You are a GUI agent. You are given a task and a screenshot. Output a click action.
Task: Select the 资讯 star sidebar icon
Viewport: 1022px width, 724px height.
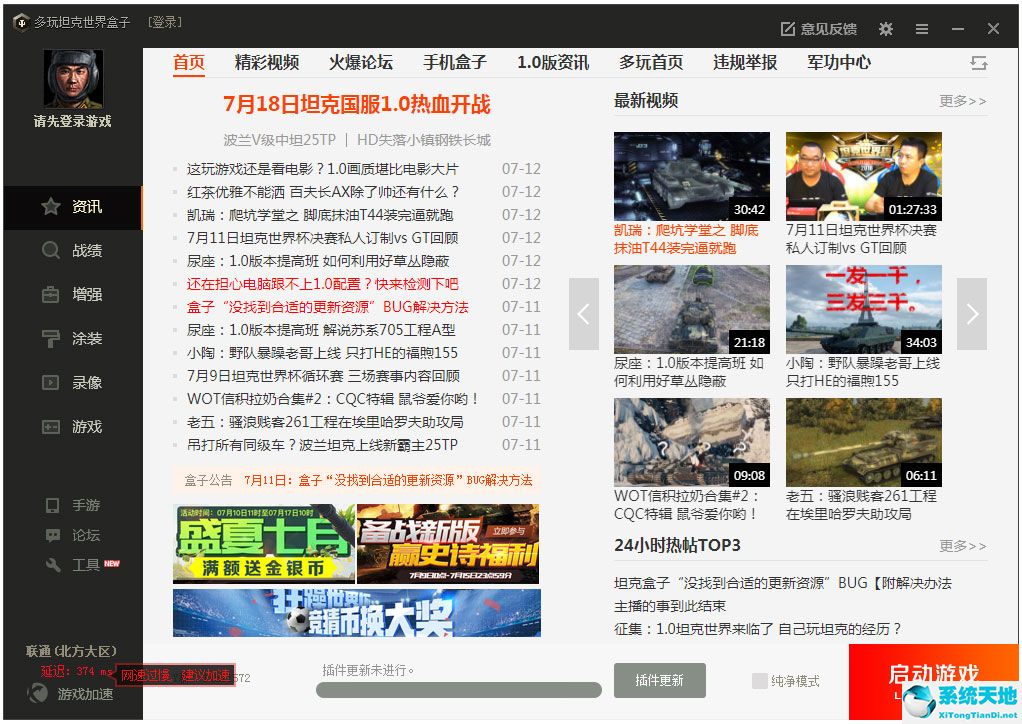click(51, 207)
